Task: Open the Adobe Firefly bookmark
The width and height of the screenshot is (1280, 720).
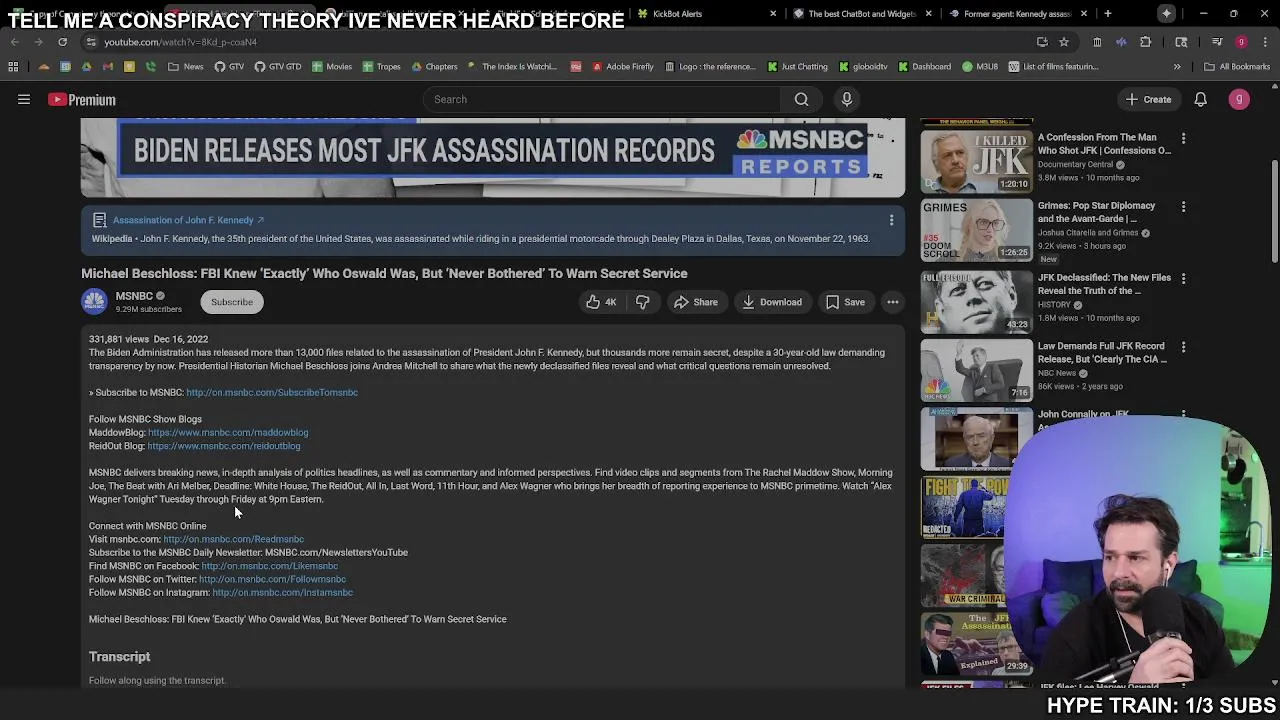Action: tap(623, 67)
